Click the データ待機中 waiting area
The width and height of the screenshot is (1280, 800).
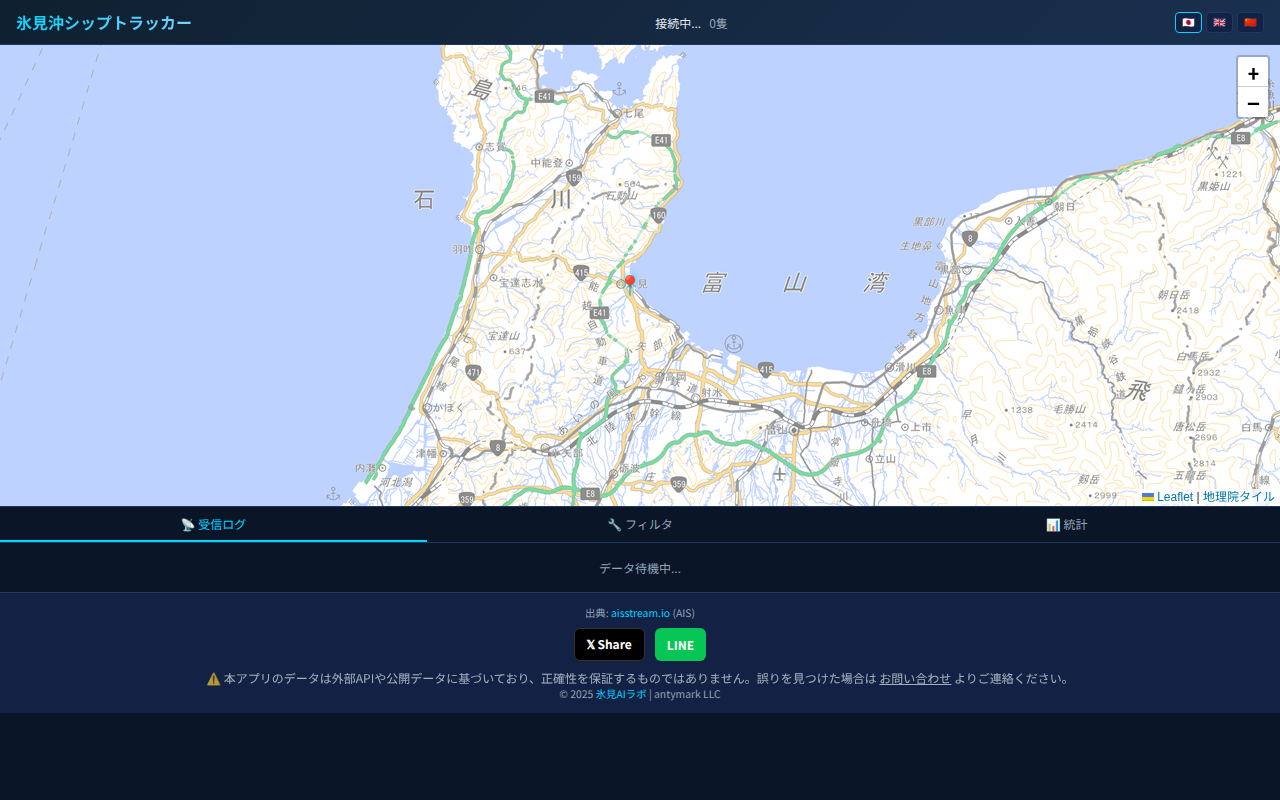click(640, 567)
